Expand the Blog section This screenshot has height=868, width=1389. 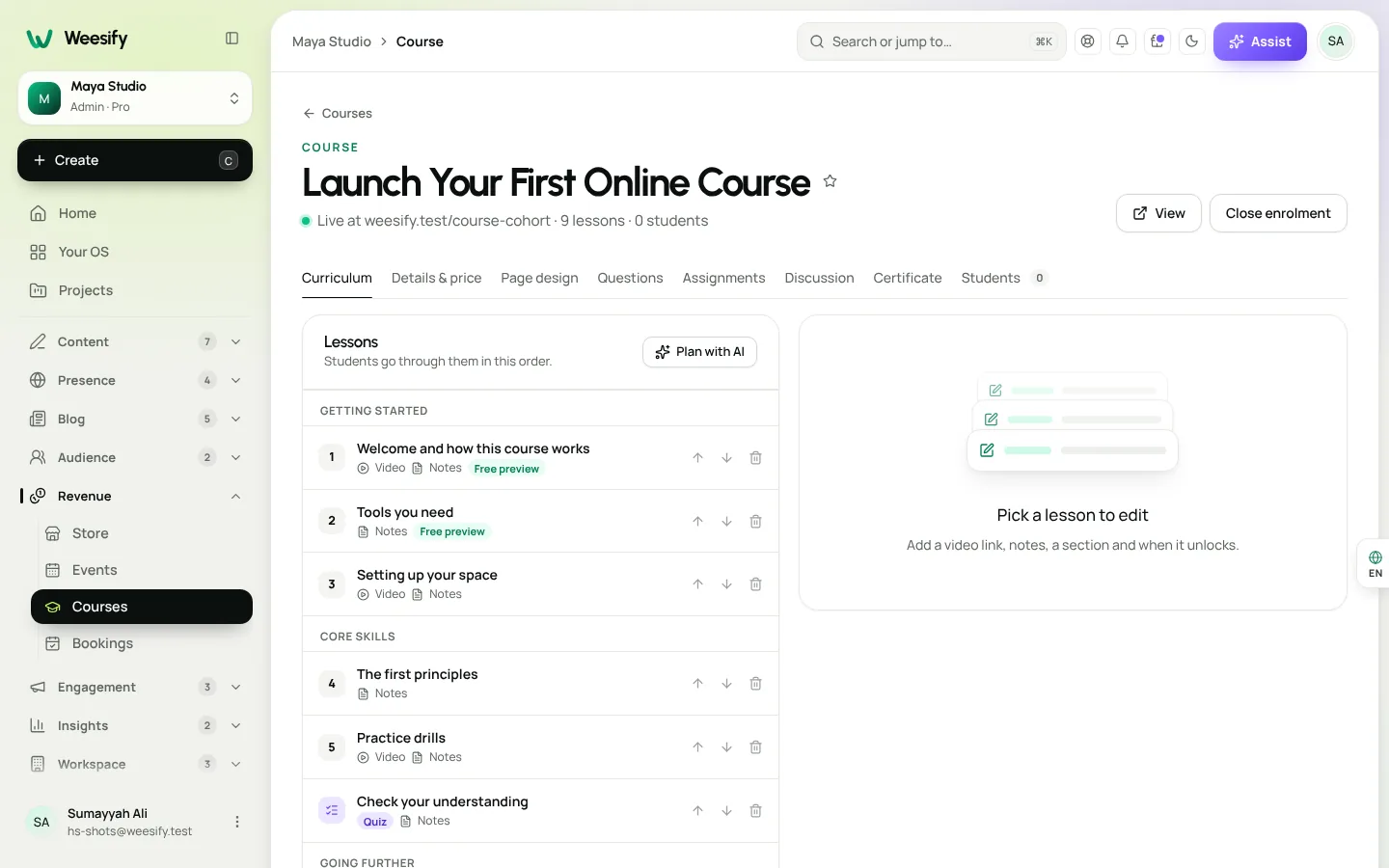[135, 419]
